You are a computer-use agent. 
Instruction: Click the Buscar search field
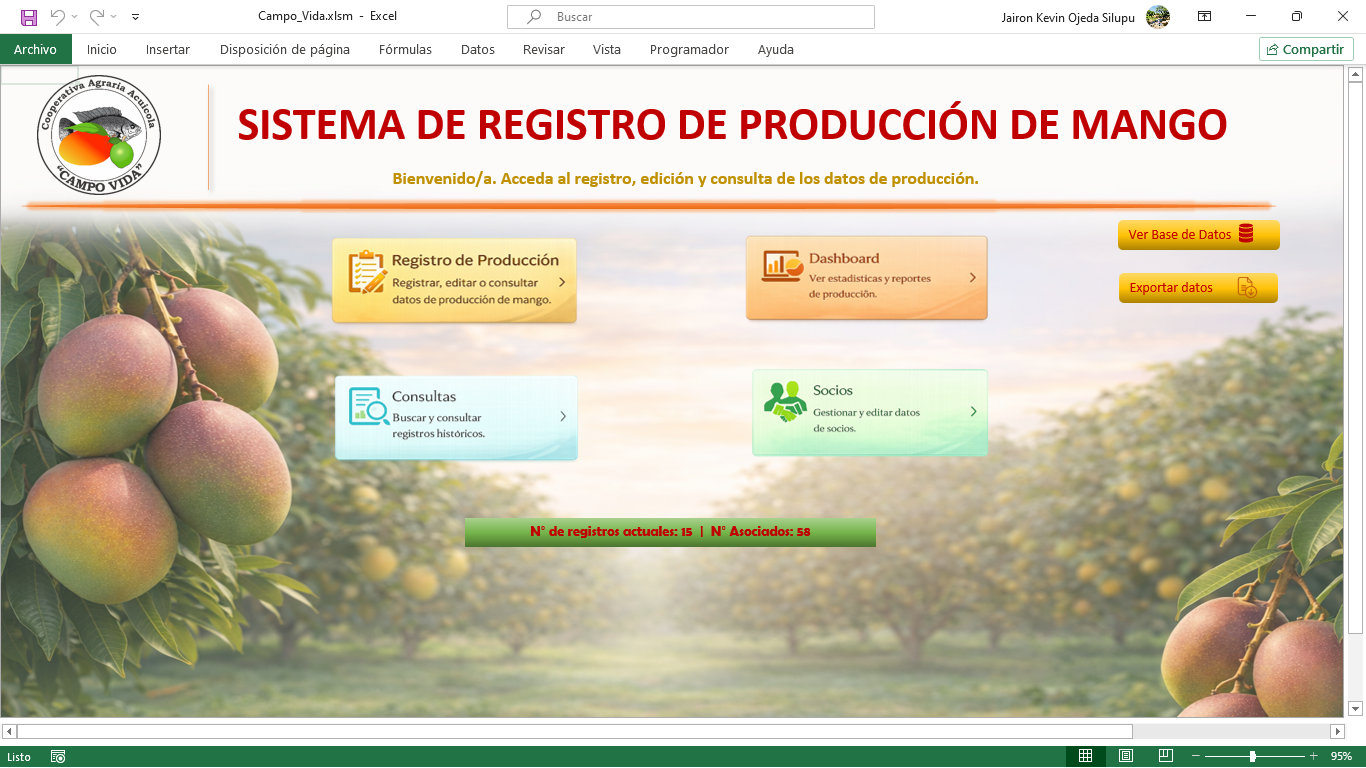coord(690,16)
